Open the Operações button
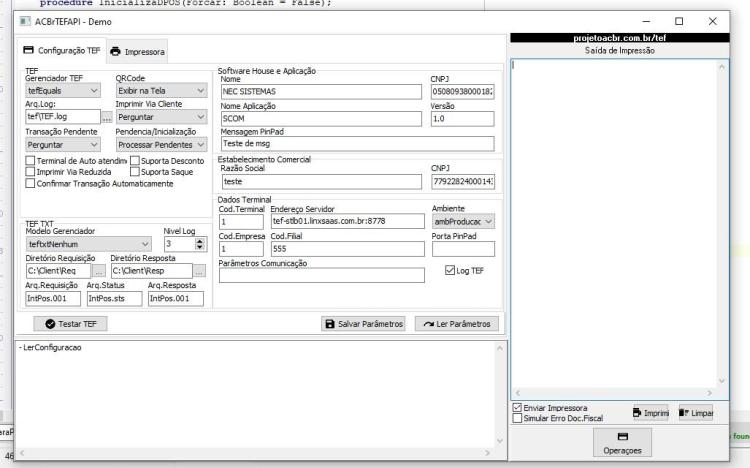The image size is (750, 468). click(622, 443)
